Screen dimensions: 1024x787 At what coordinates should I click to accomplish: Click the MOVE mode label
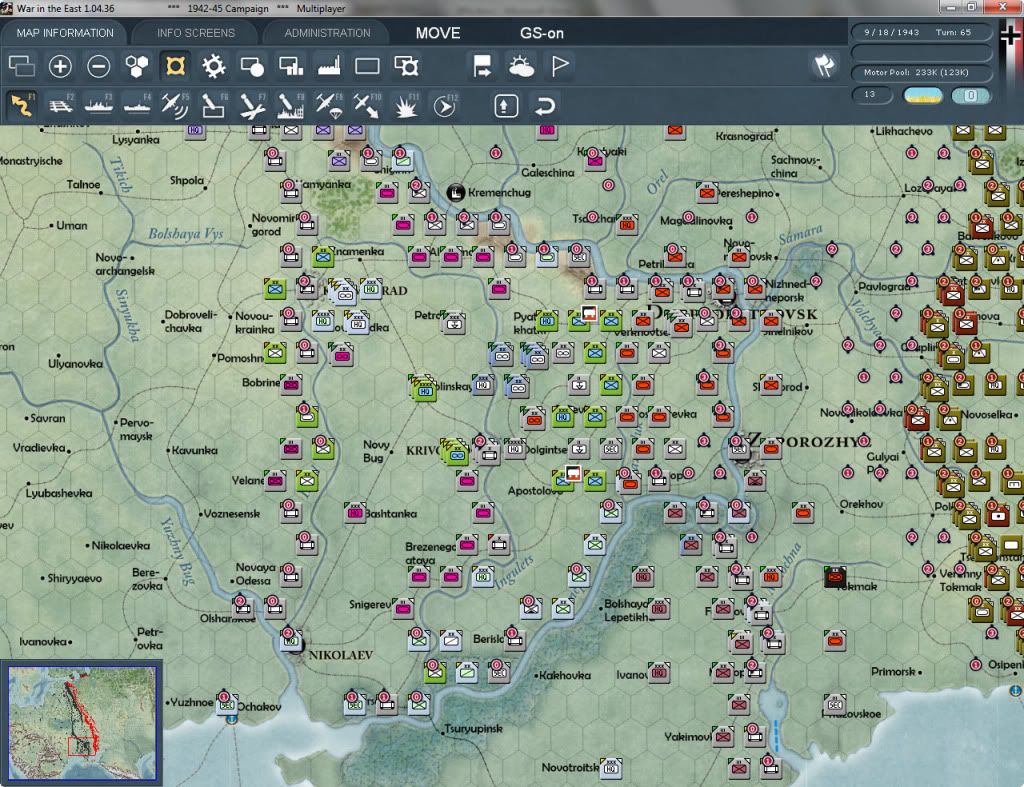(x=438, y=33)
